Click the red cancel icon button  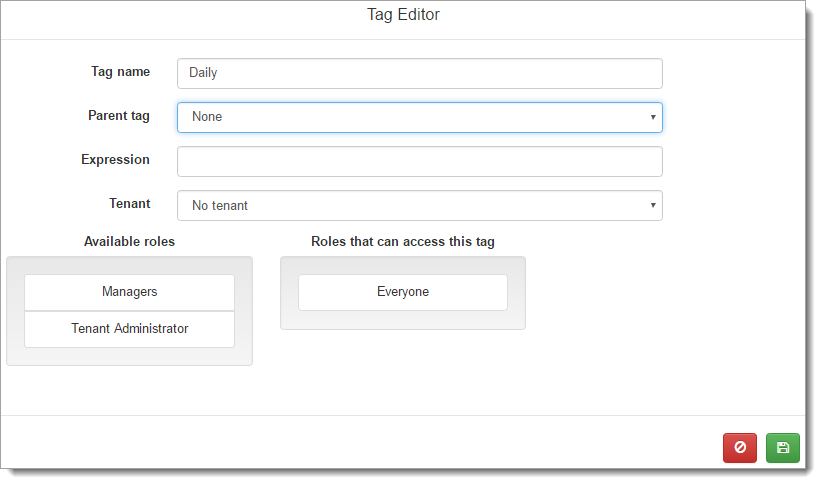coord(739,448)
